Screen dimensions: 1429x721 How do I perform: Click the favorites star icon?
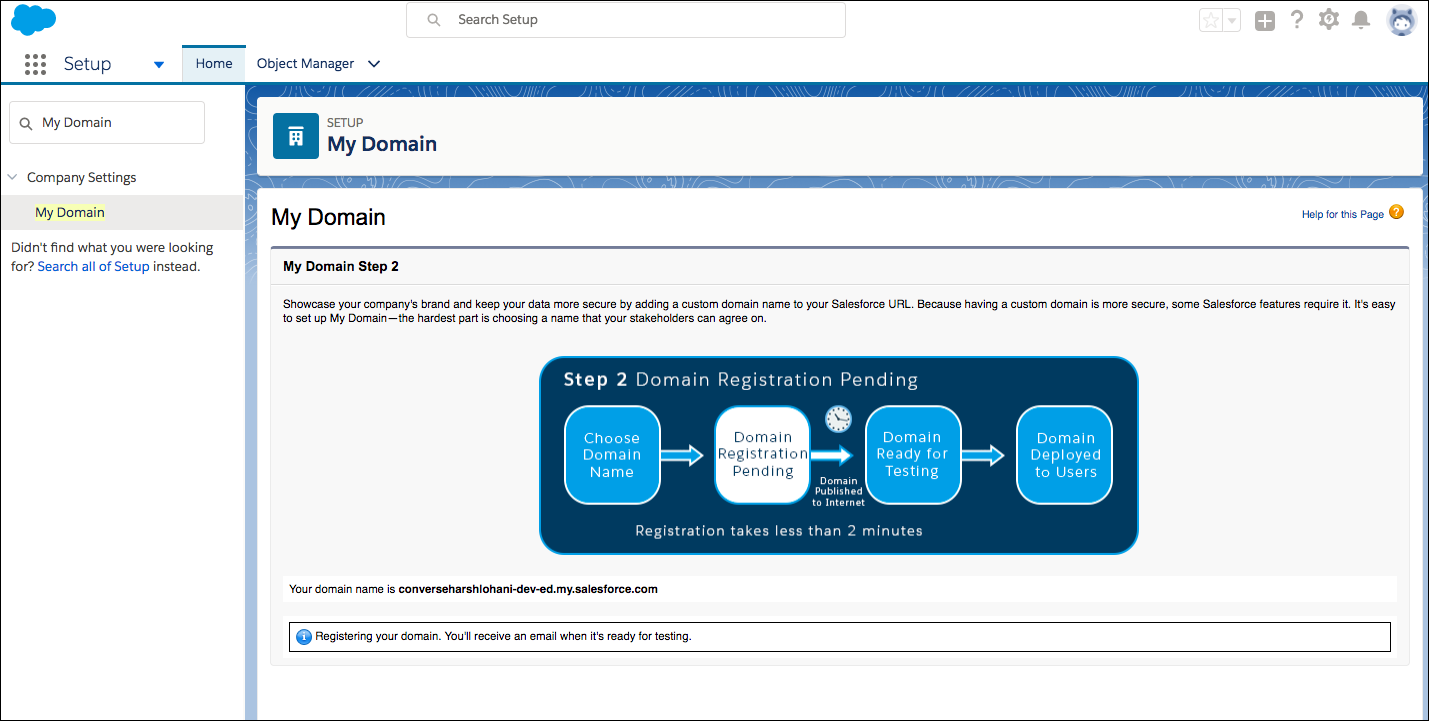pos(1210,21)
